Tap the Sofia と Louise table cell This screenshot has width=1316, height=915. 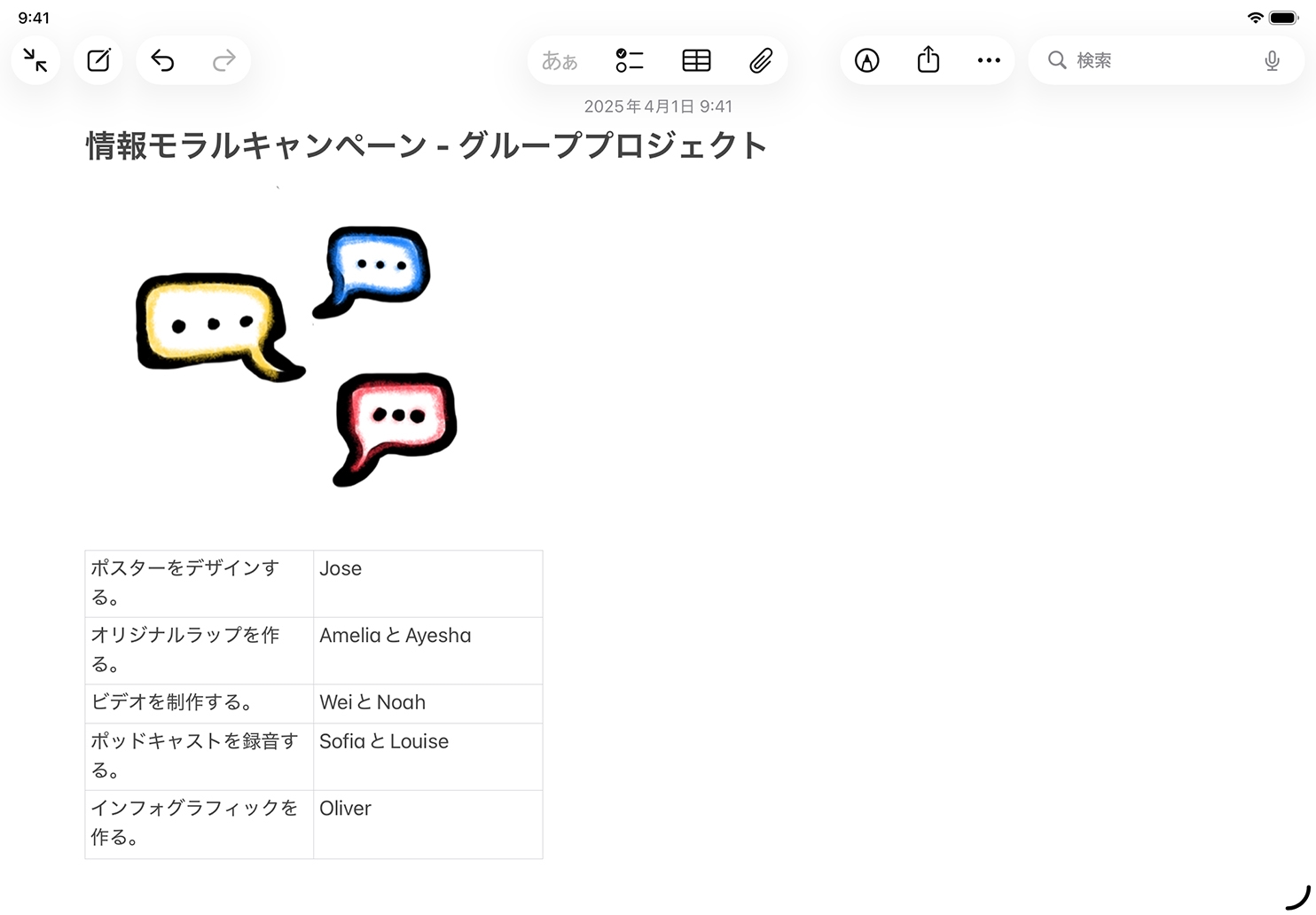pyautogui.click(x=427, y=755)
